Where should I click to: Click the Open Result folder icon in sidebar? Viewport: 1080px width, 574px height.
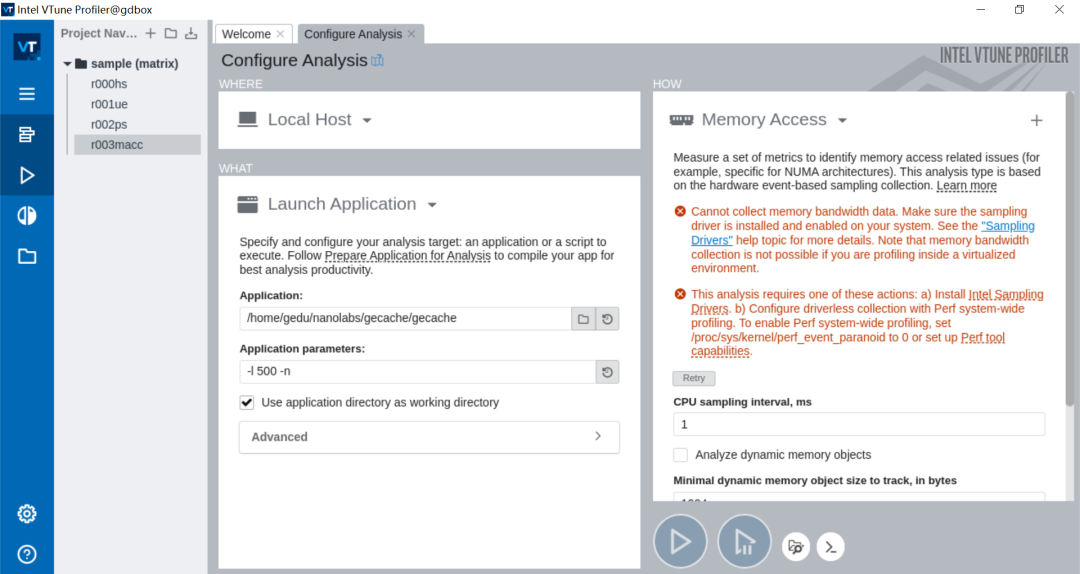click(x=27, y=256)
